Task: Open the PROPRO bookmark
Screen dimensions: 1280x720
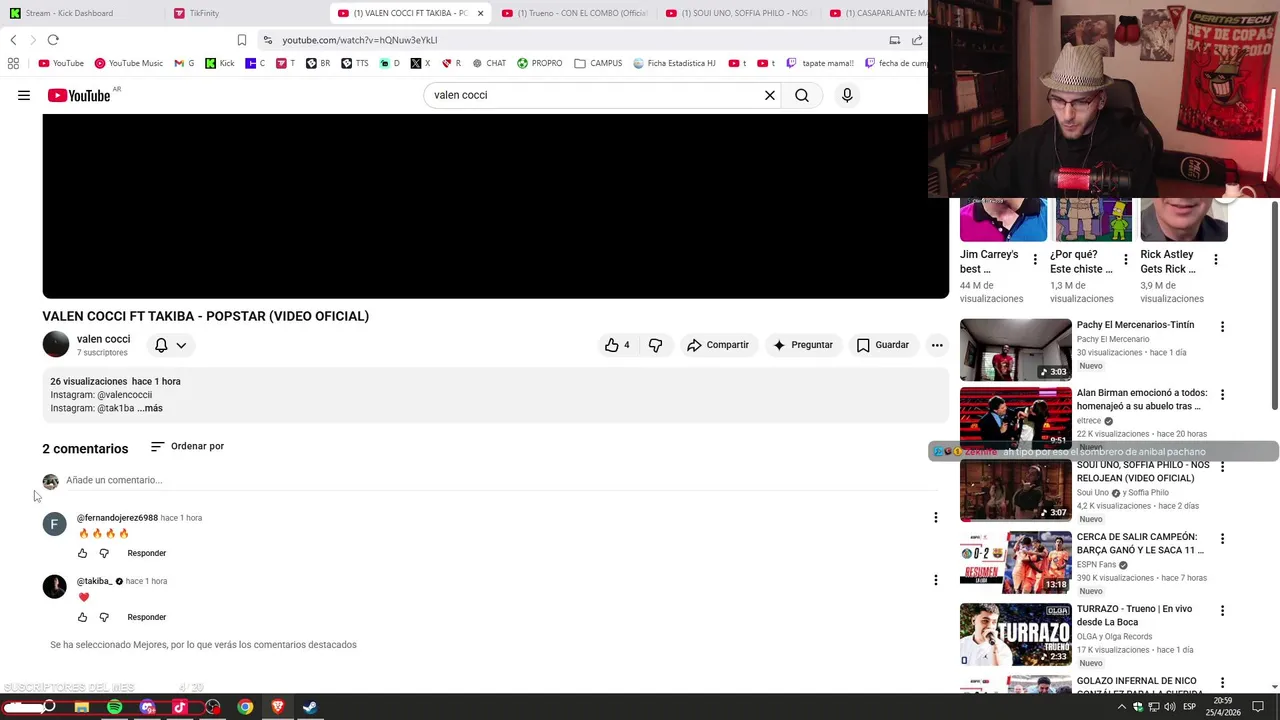Action: [539, 63]
